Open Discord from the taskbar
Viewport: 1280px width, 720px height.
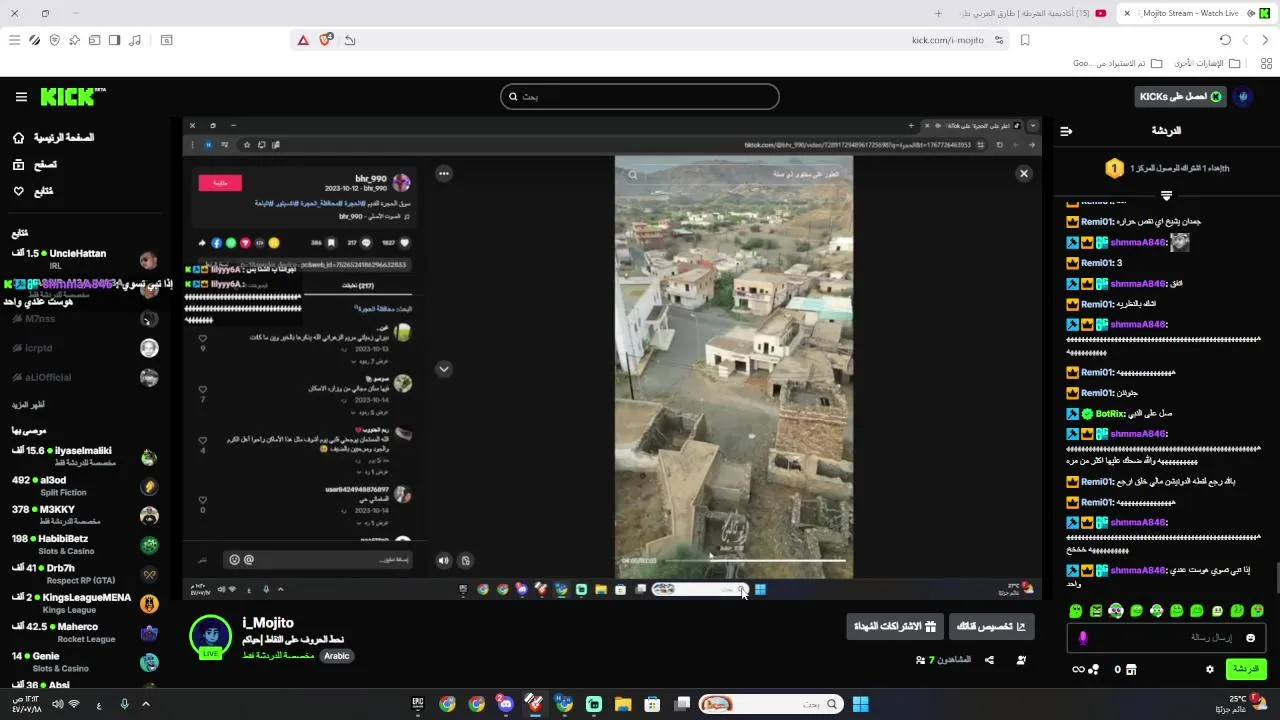(505, 704)
